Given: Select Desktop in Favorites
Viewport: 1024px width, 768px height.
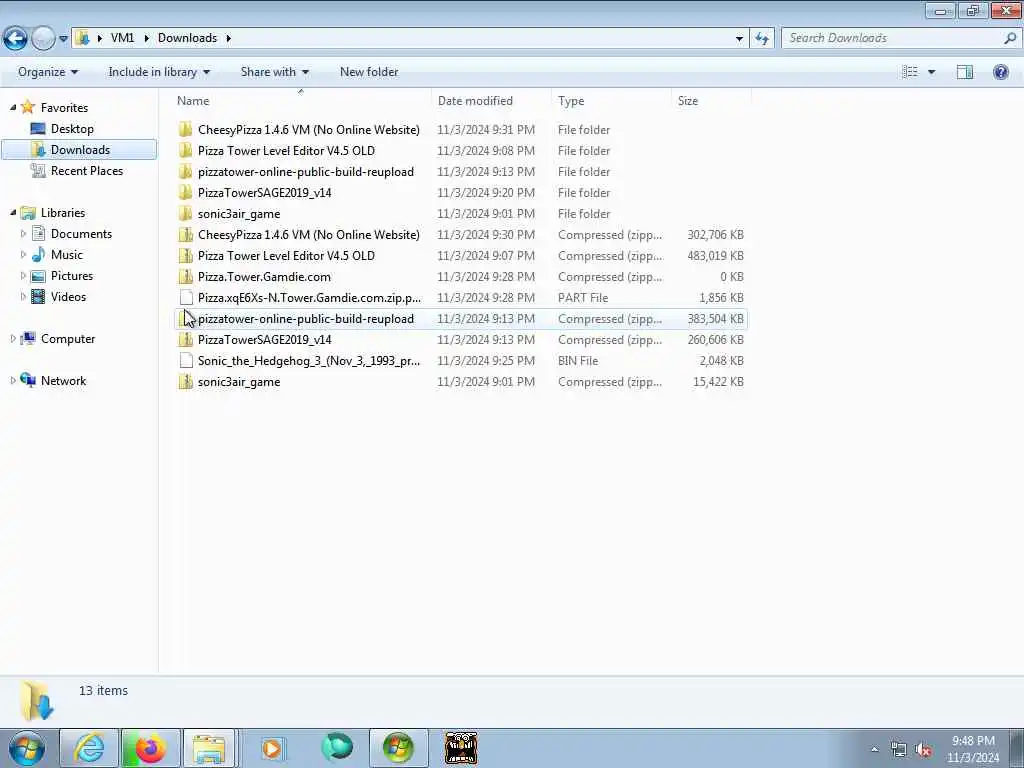Looking at the screenshot, I should point(72,129).
